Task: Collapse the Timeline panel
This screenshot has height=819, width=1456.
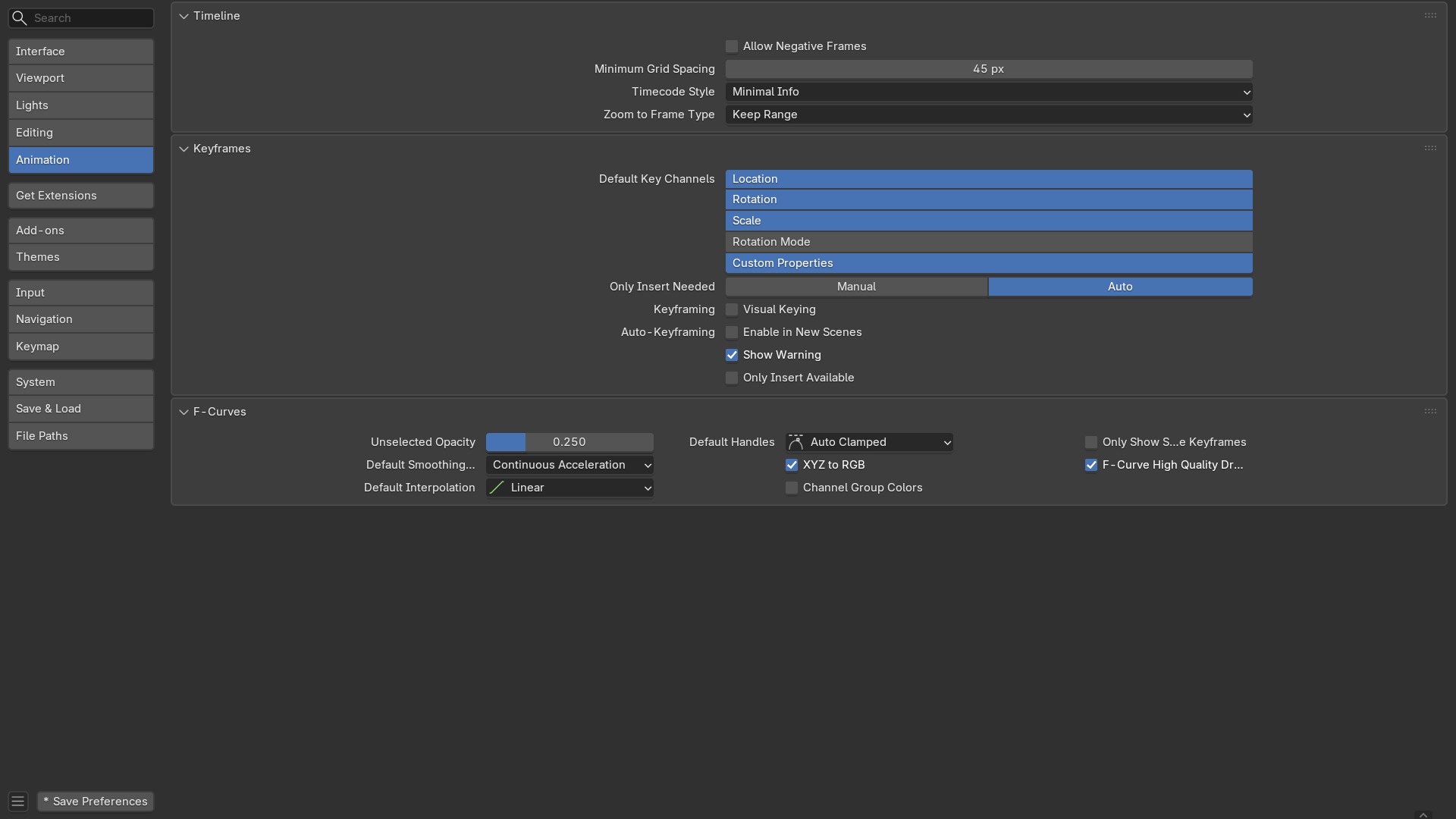Action: [184, 16]
